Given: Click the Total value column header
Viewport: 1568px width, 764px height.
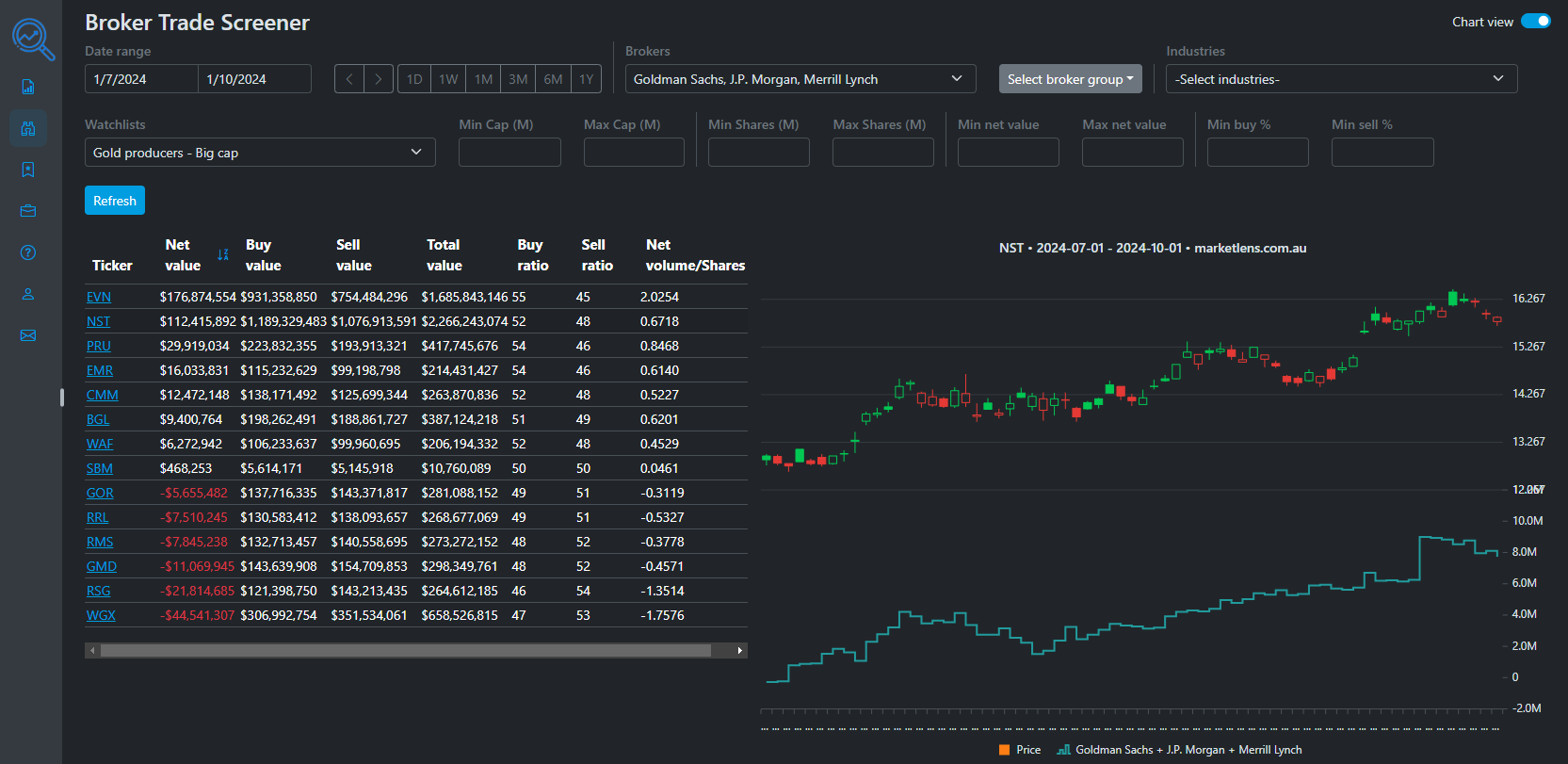Looking at the screenshot, I should pyautogui.click(x=444, y=255).
